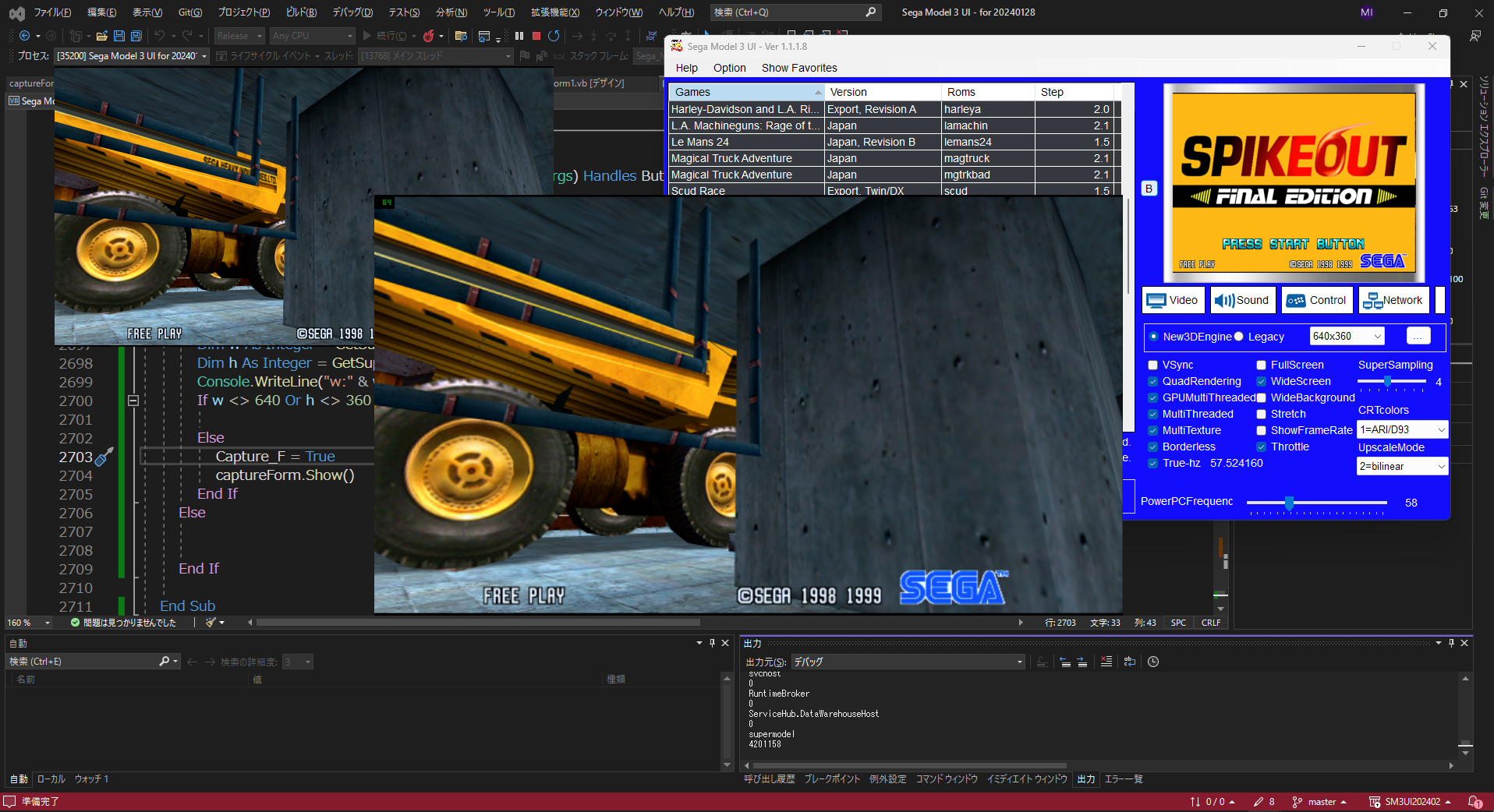Image resolution: width=1494 pixels, height=812 pixels.
Task: Sort the list by Games column header
Action: pyautogui.click(x=746, y=92)
